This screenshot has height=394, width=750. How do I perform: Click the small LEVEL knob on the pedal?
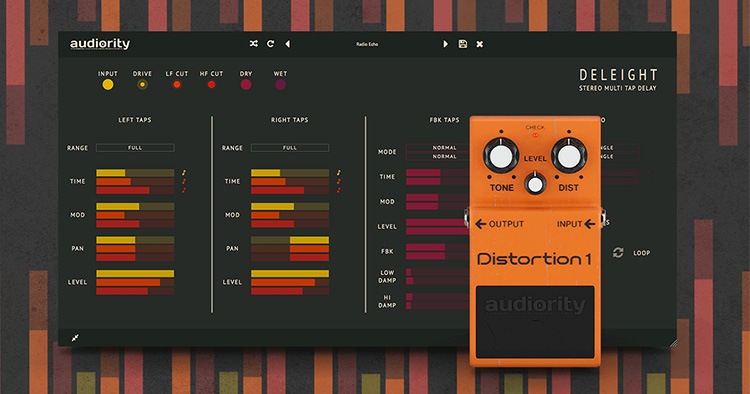click(535, 184)
